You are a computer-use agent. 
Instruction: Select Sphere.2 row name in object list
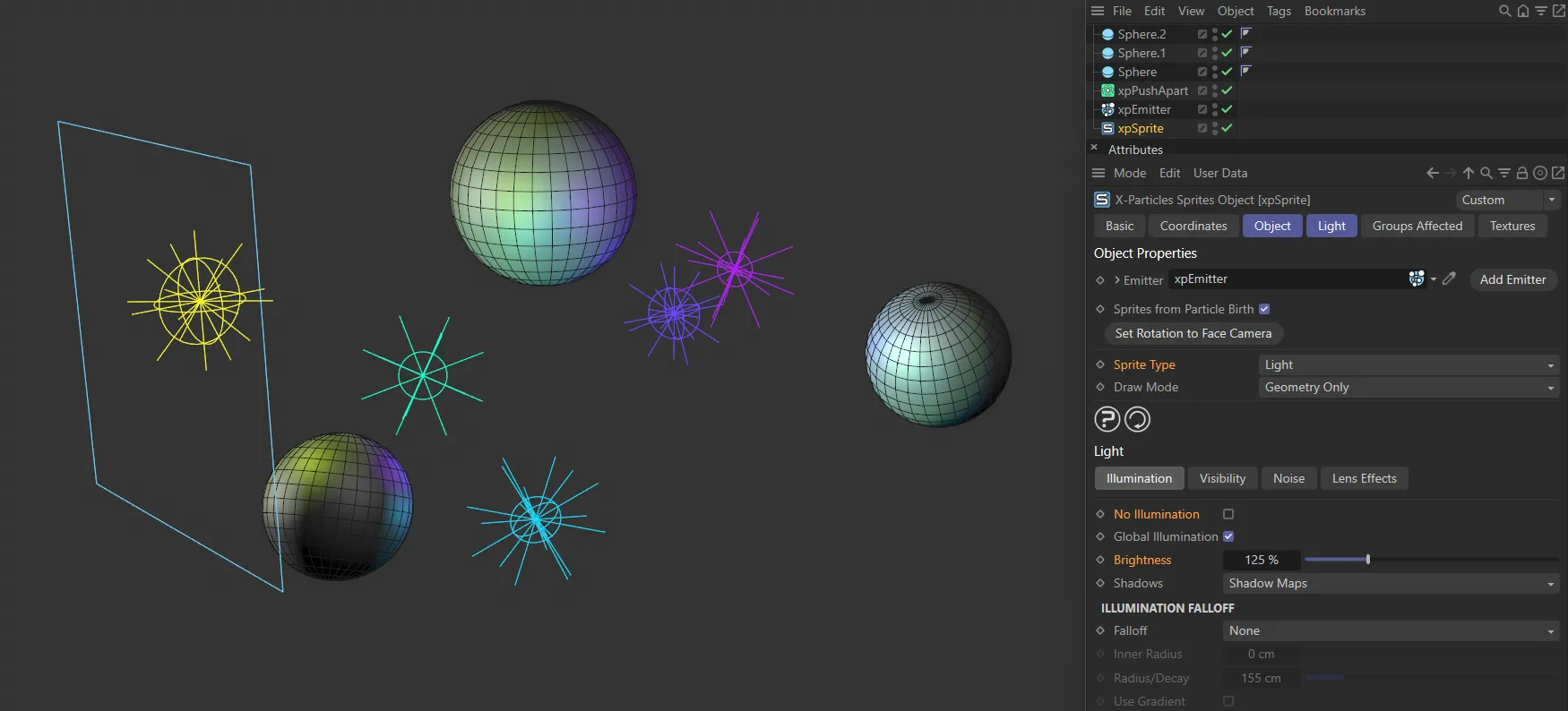tap(1142, 34)
